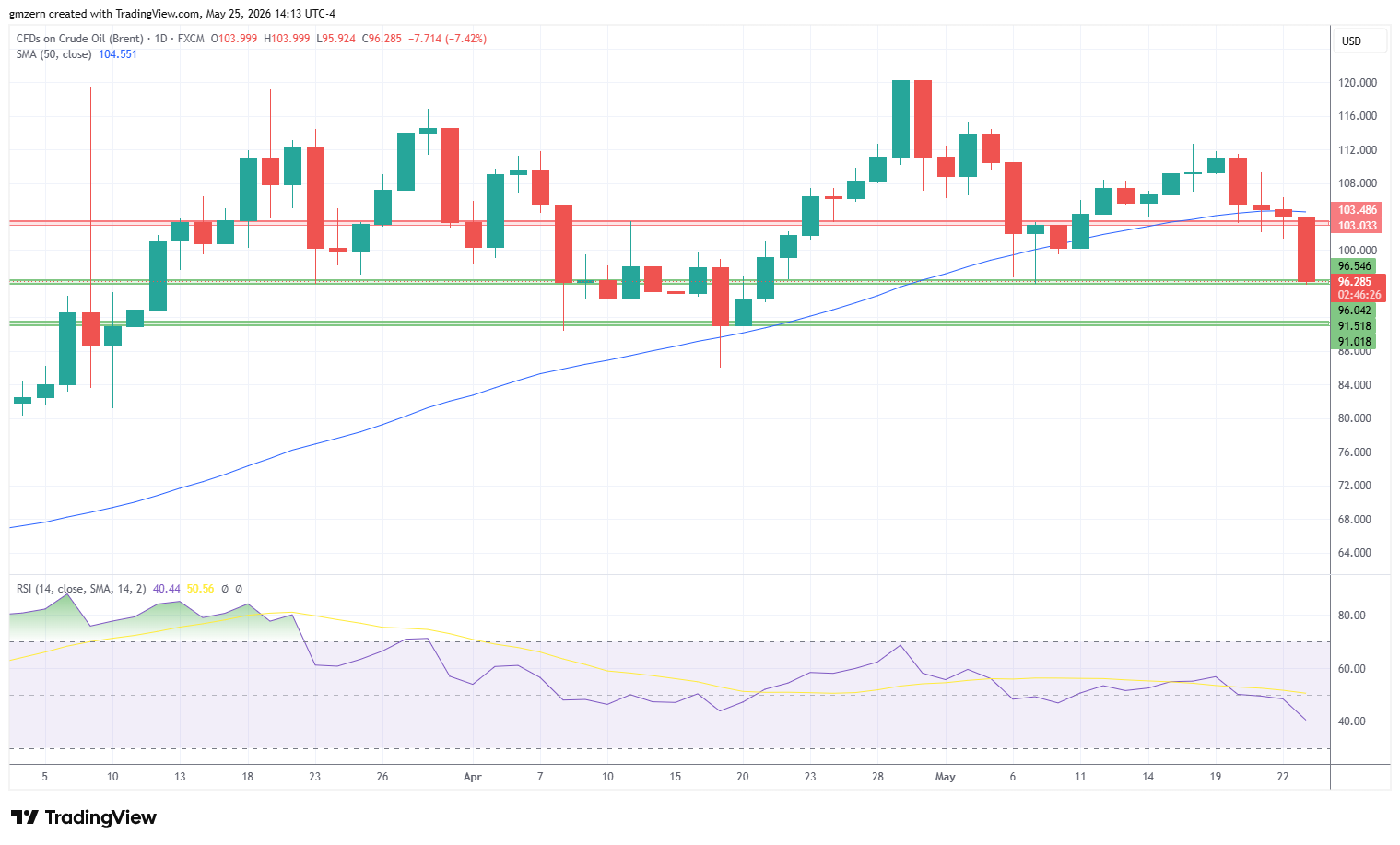Click the 103.486 red price label
The width and height of the screenshot is (1400, 845).
coord(1358,210)
